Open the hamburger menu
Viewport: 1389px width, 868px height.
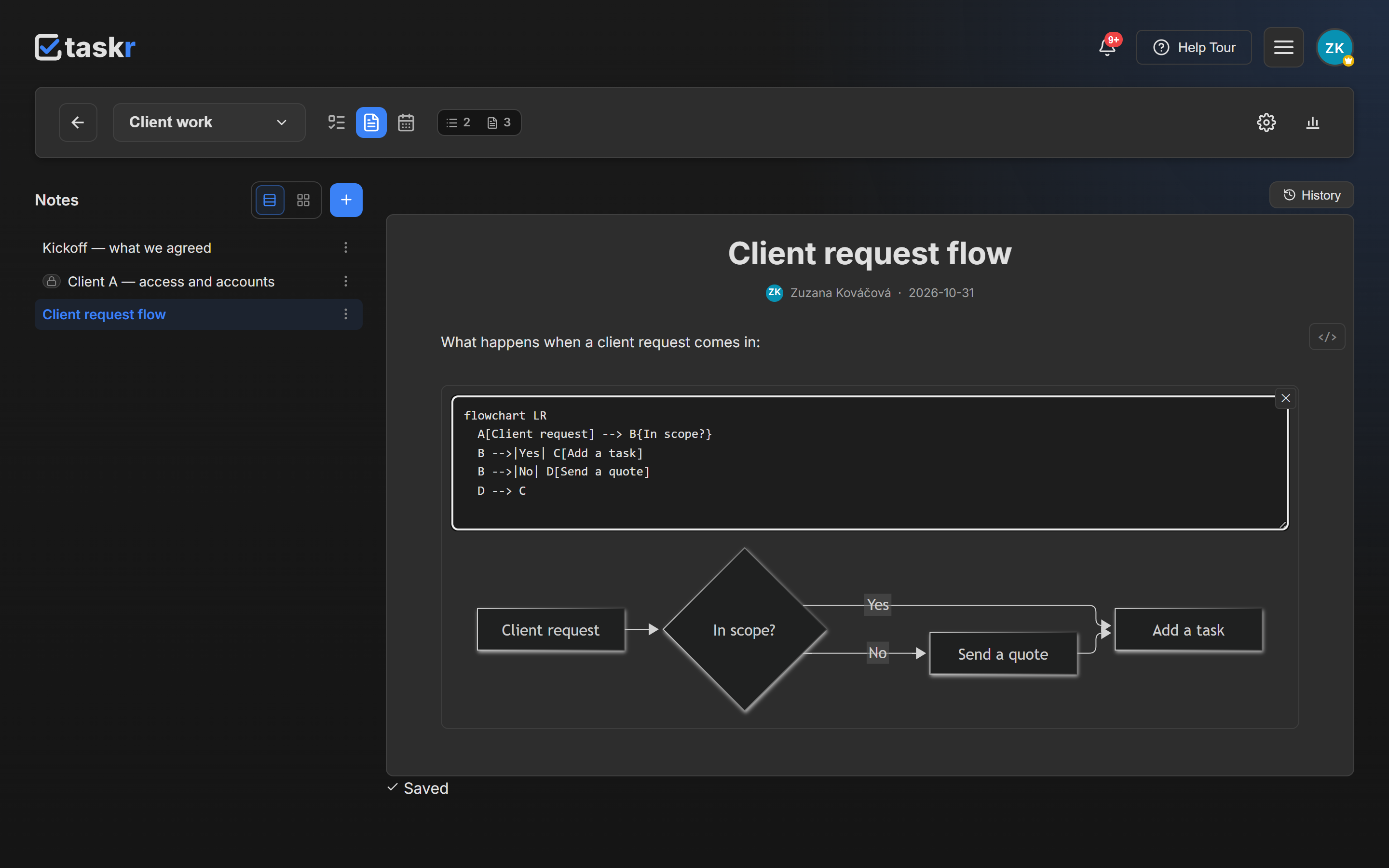click(1283, 47)
